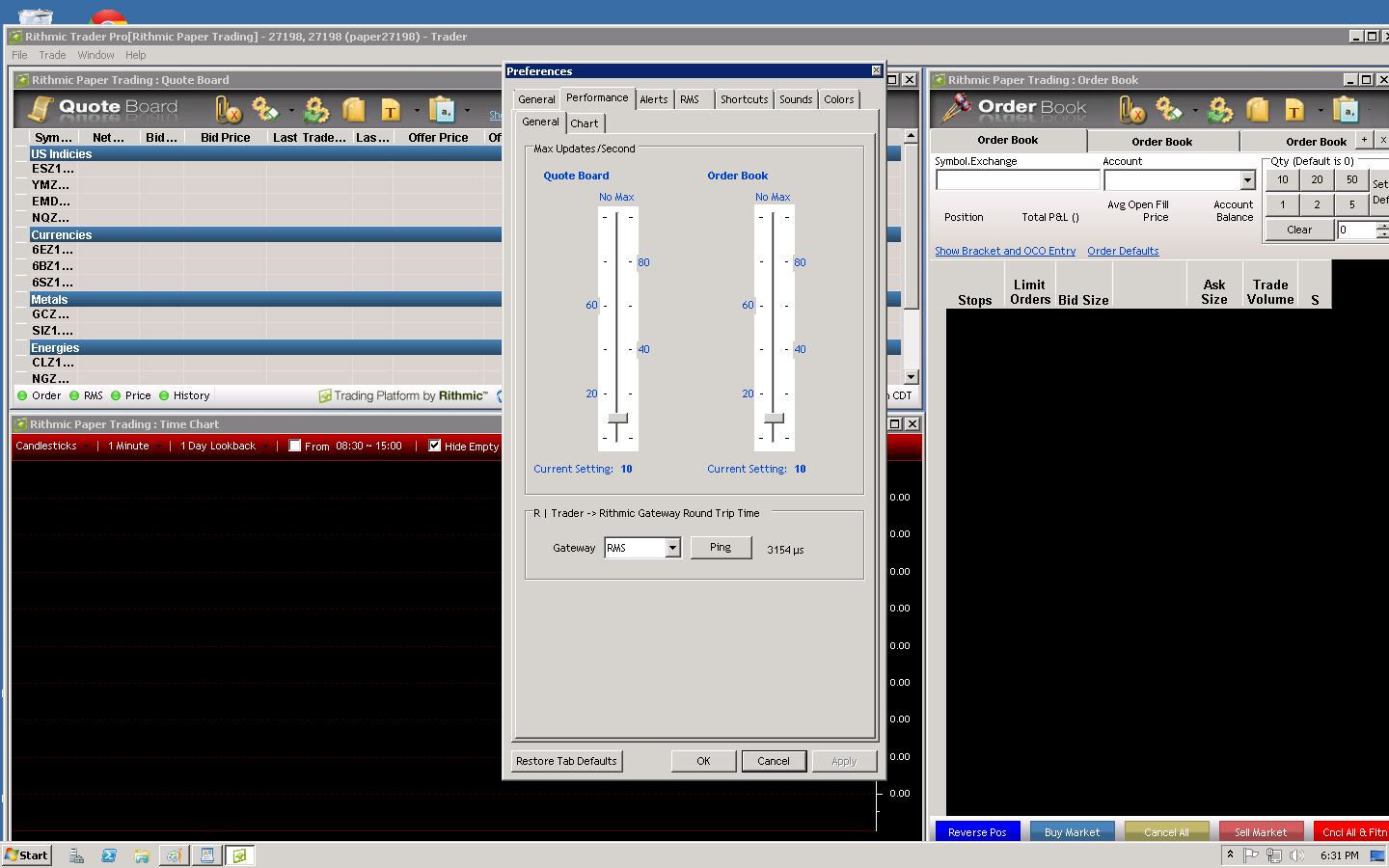Viewport: 1389px width, 868px height.
Task: Click the clipboard icon in Order Book toolbar
Action: [x=1346, y=110]
